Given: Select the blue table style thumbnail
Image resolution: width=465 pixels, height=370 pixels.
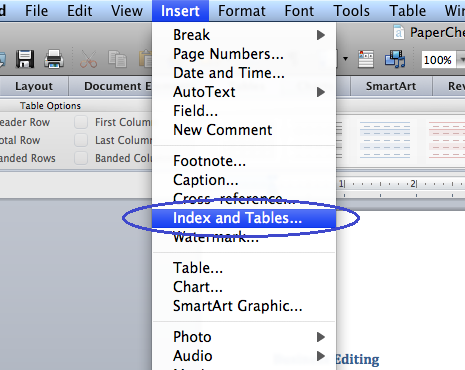Looking at the screenshot, I should tap(385, 140).
